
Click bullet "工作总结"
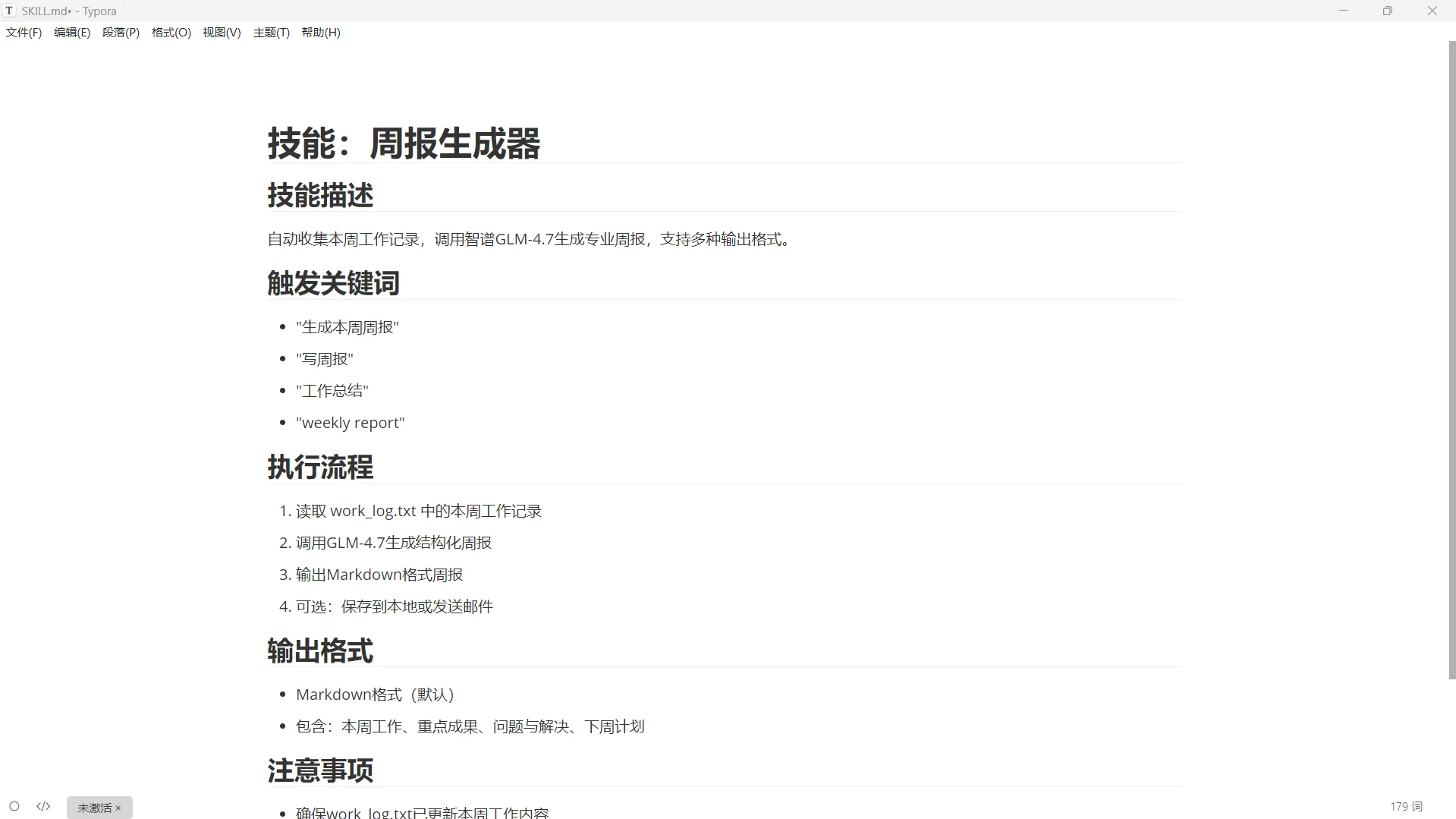pos(332,392)
